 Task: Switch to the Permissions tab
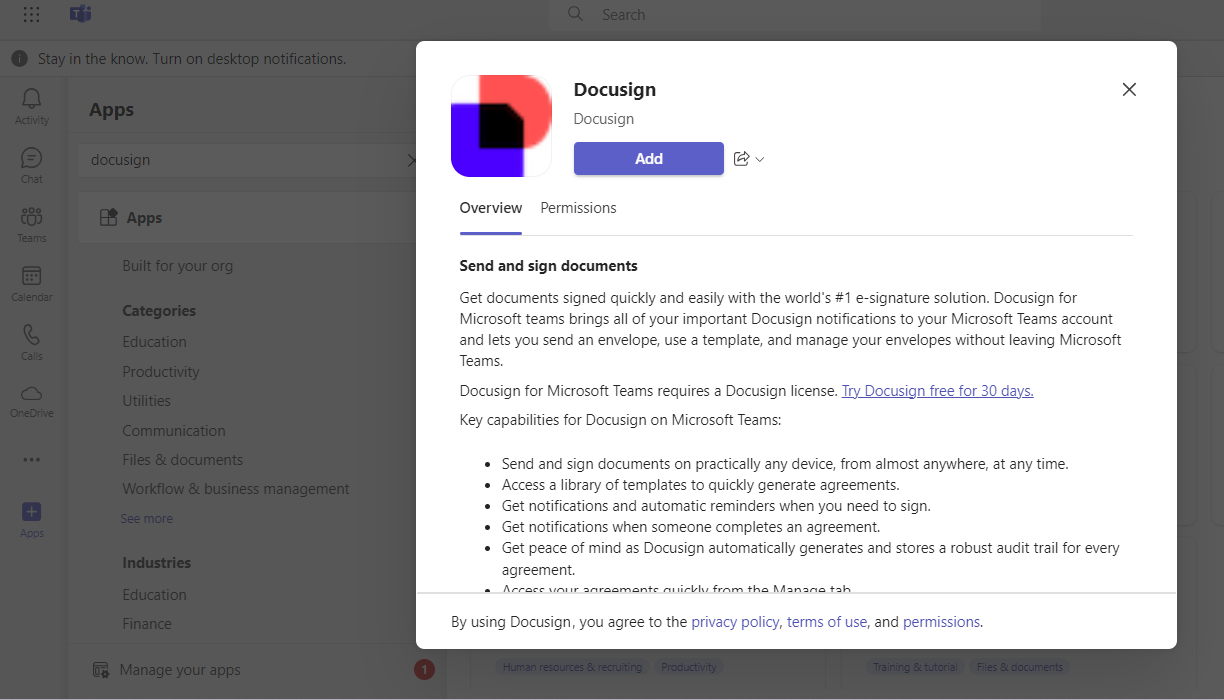[578, 208]
